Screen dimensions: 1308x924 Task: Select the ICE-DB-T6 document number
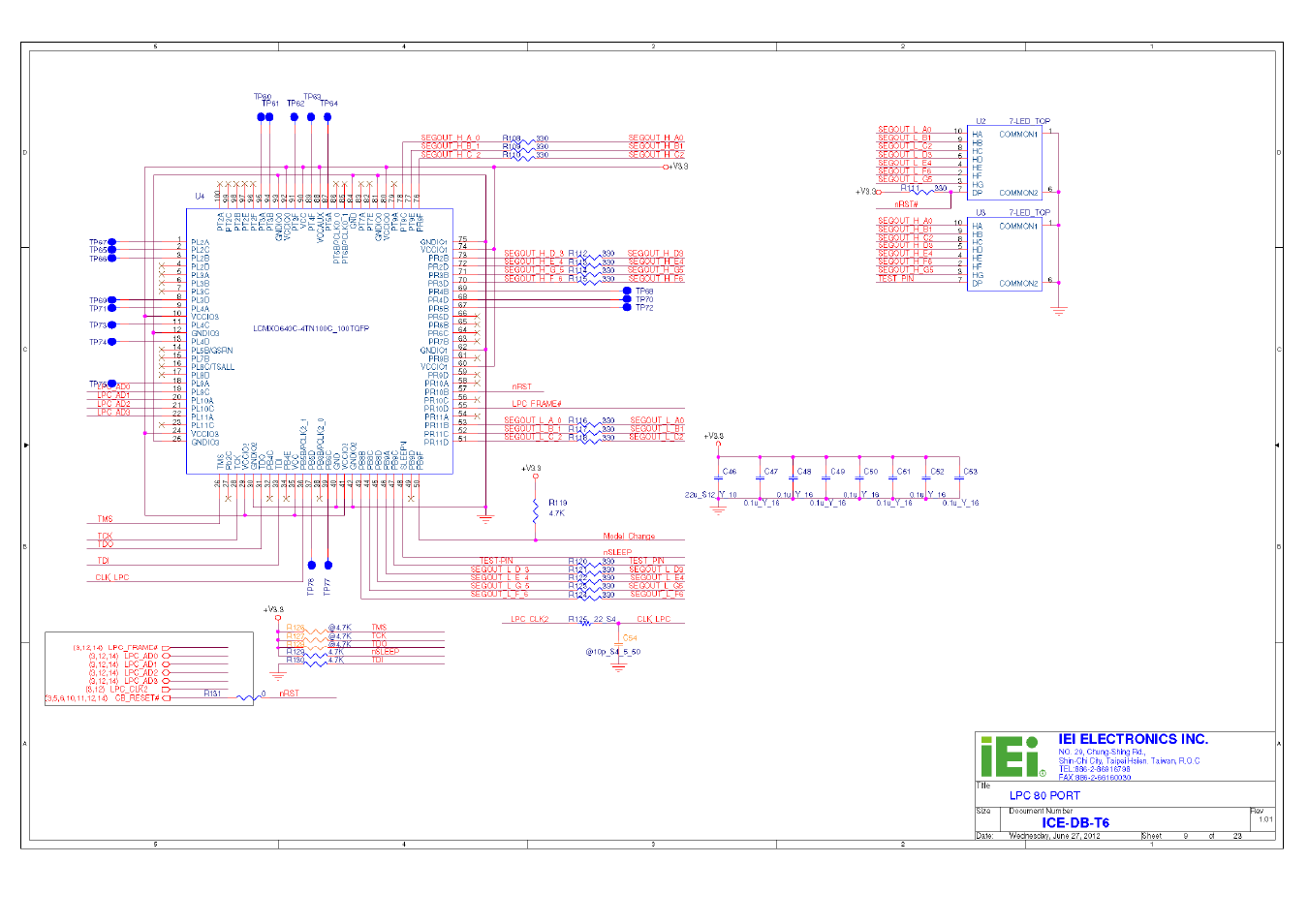(1075, 823)
